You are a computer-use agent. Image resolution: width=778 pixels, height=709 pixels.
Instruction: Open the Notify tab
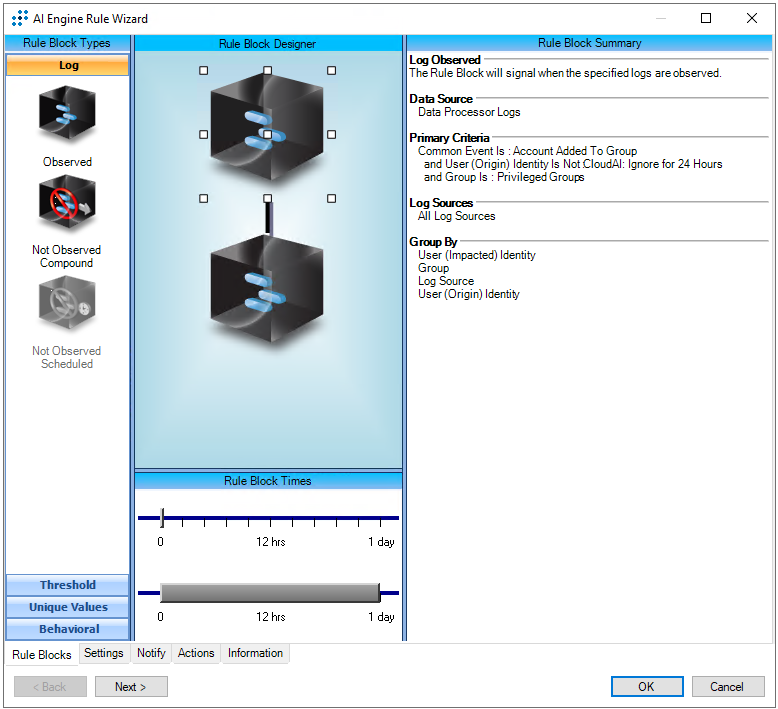pyautogui.click(x=151, y=653)
